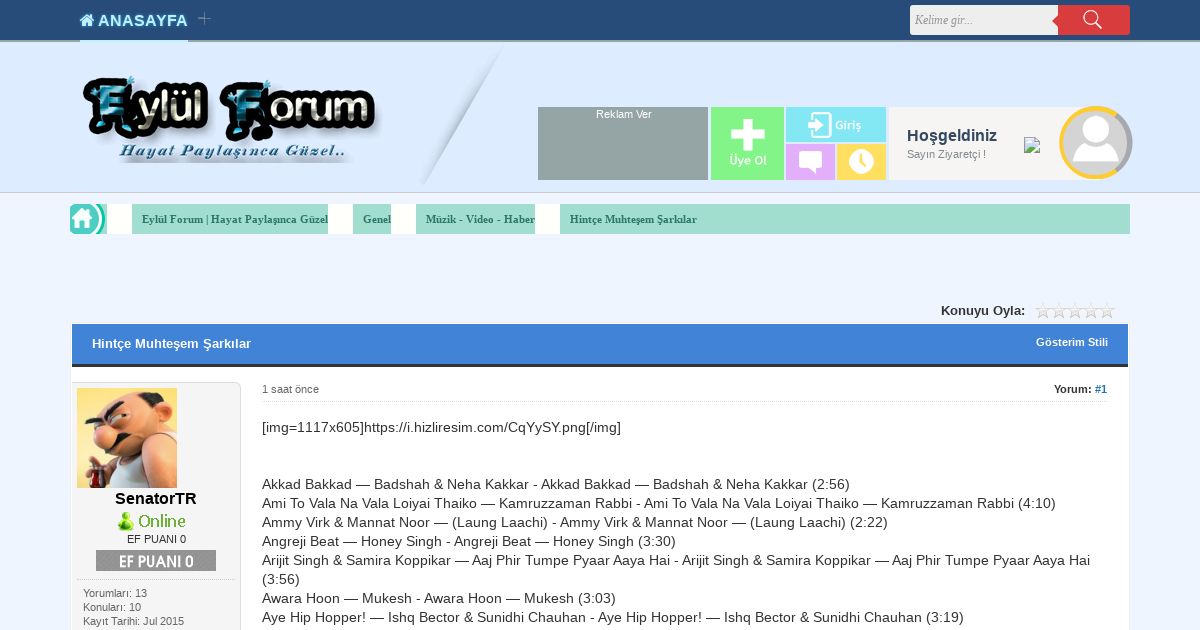The width and height of the screenshot is (1200, 630).
Task: Click the Arijit Singh & Samira Koppikar line
Action: coord(676,570)
